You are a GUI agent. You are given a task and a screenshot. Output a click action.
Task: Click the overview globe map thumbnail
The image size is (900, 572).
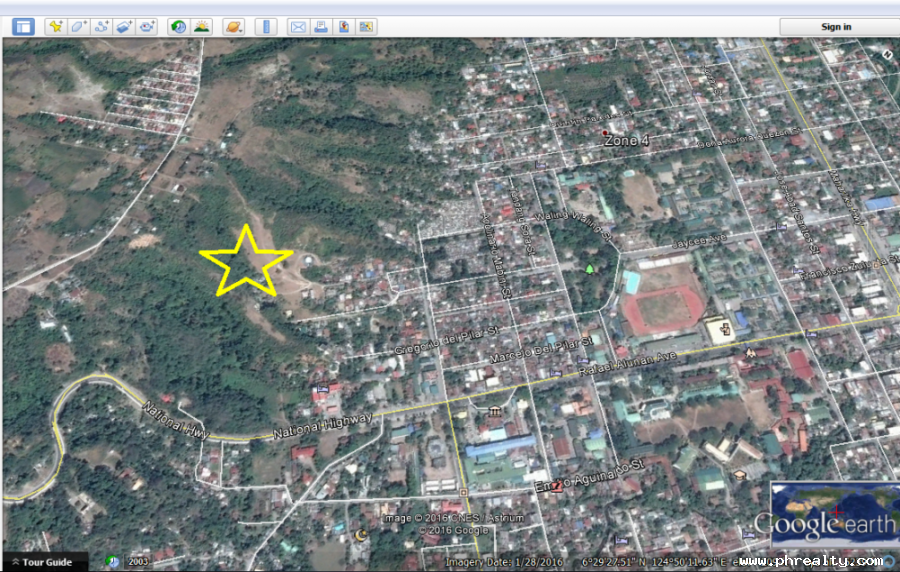pos(835,514)
